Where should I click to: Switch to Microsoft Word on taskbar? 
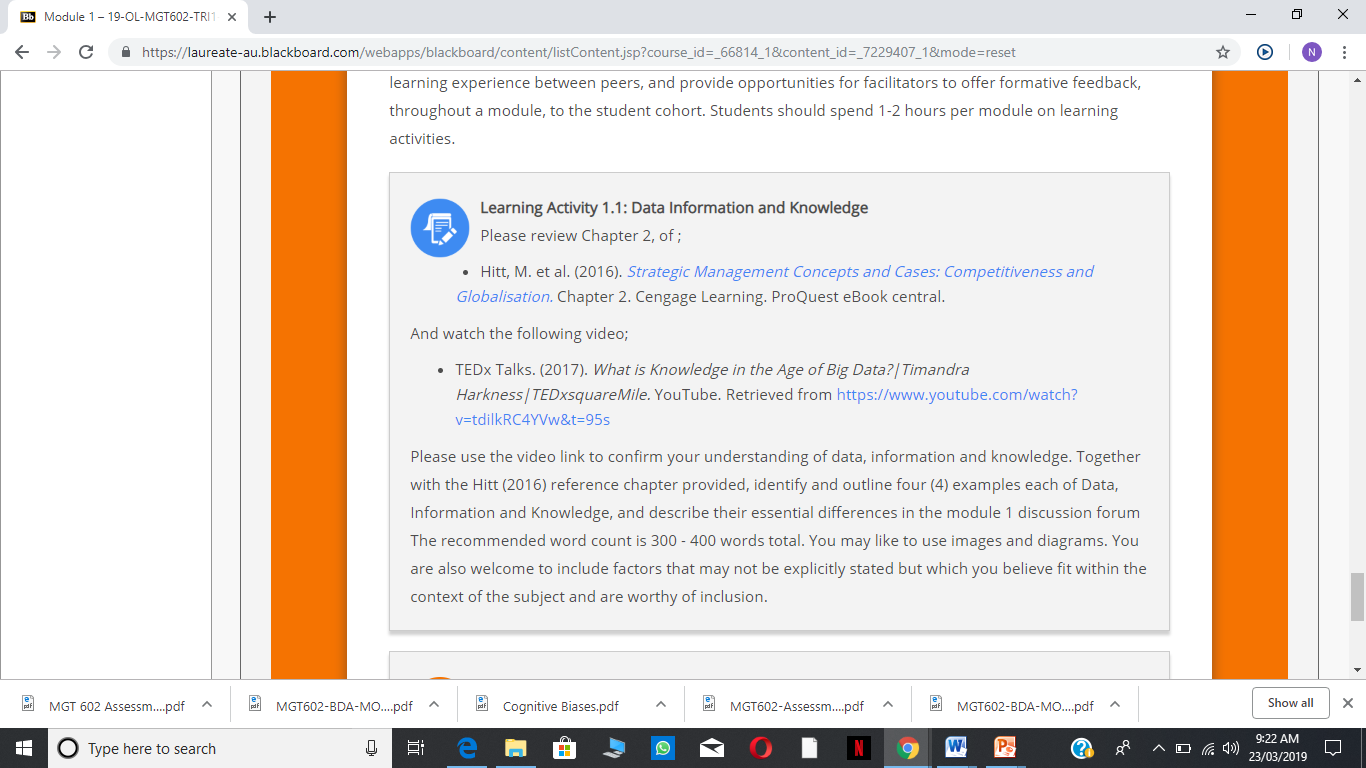(956, 748)
